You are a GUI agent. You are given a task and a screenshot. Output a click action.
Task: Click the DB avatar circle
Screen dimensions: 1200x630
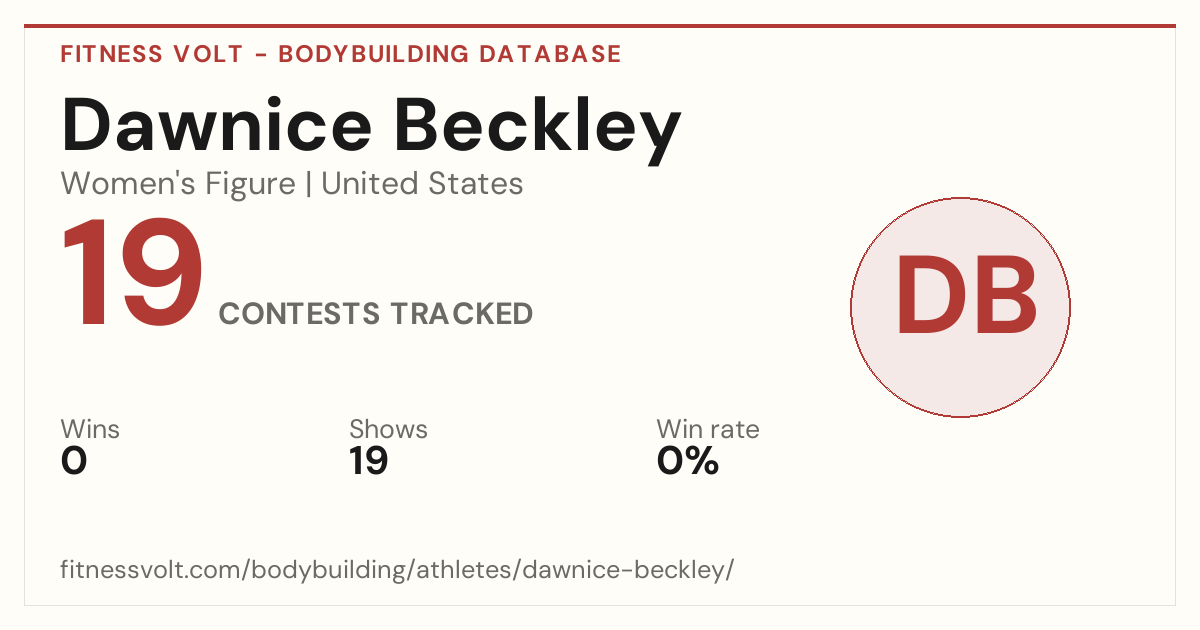(960, 307)
